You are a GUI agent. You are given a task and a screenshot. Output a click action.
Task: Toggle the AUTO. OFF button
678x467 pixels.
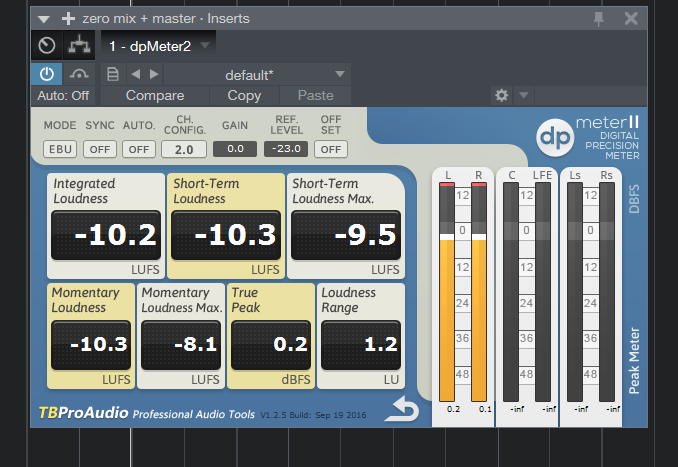pyautogui.click(x=139, y=149)
